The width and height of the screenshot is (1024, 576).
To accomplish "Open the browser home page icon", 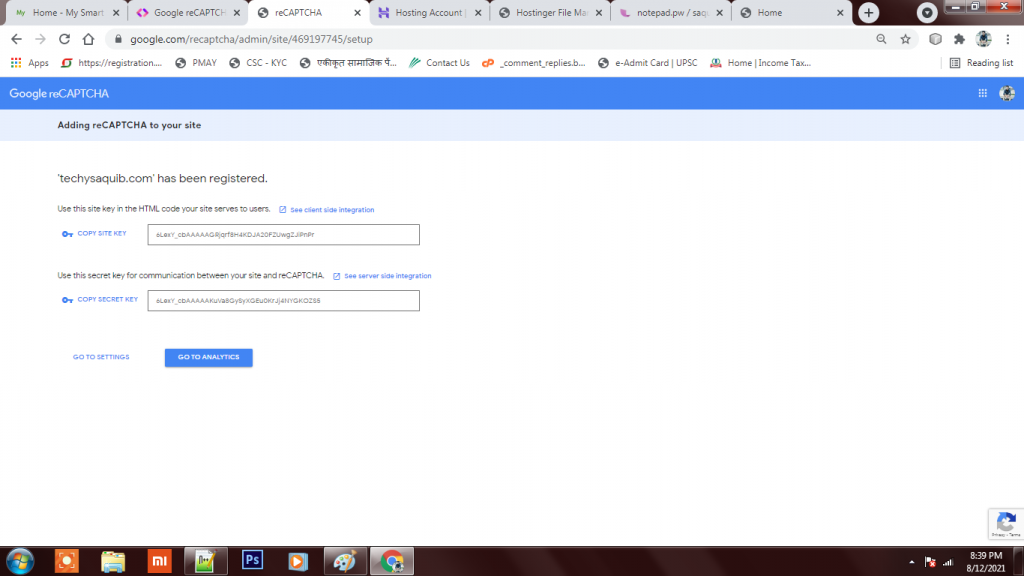I will [x=88, y=39].
